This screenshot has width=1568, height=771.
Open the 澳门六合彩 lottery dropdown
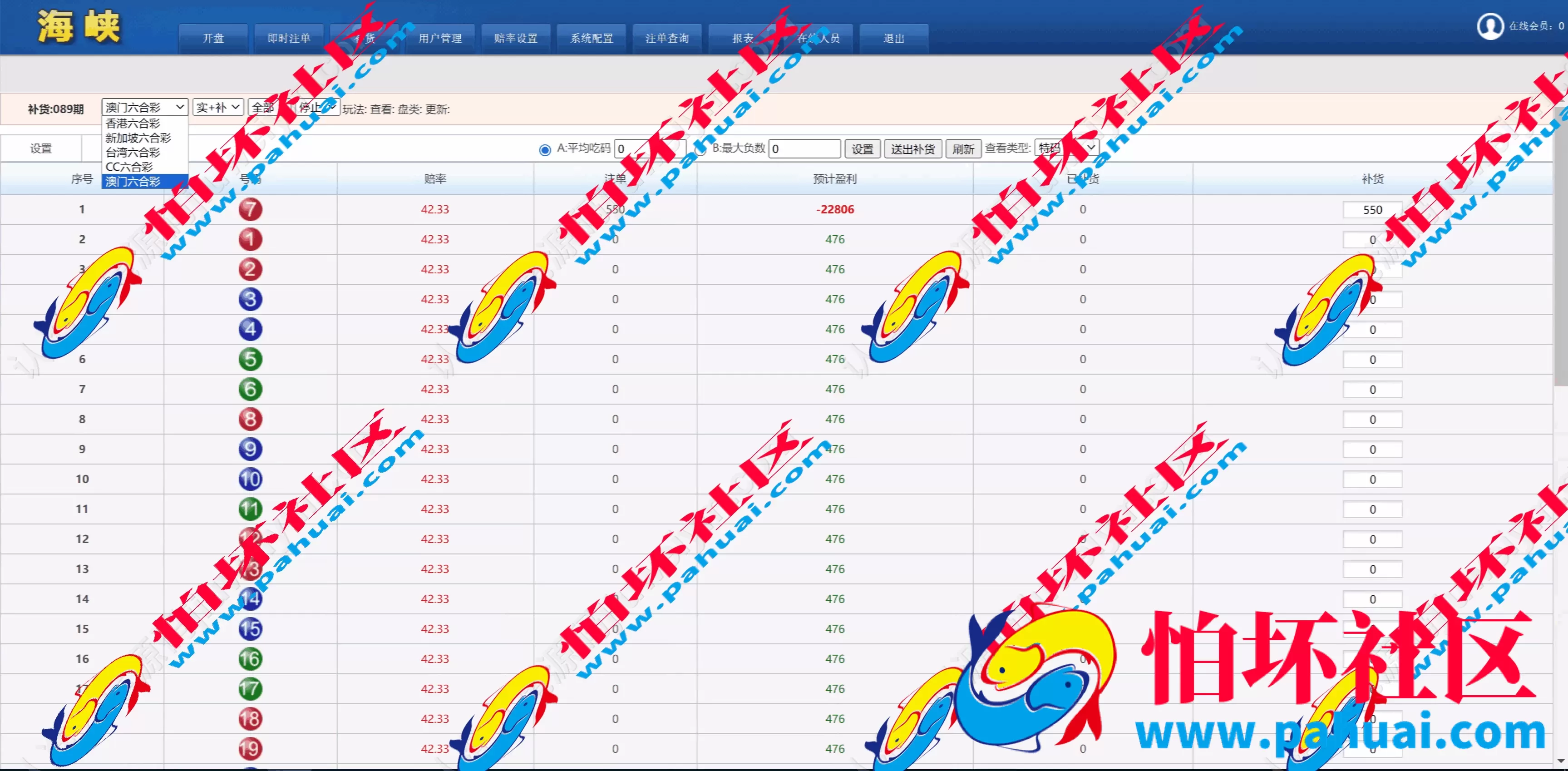tap(145, 107)
